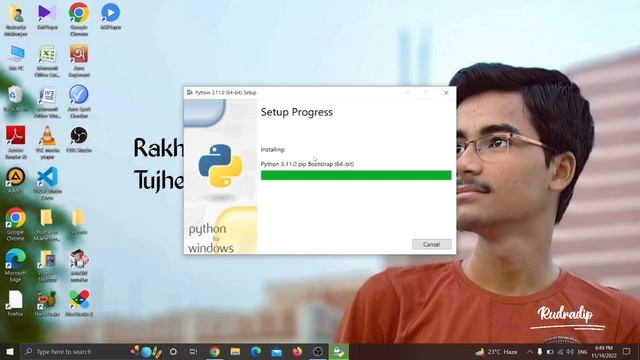The image size is (640, 360).
Task: Open OBS Studio from the taskbar
Action: 318,351
